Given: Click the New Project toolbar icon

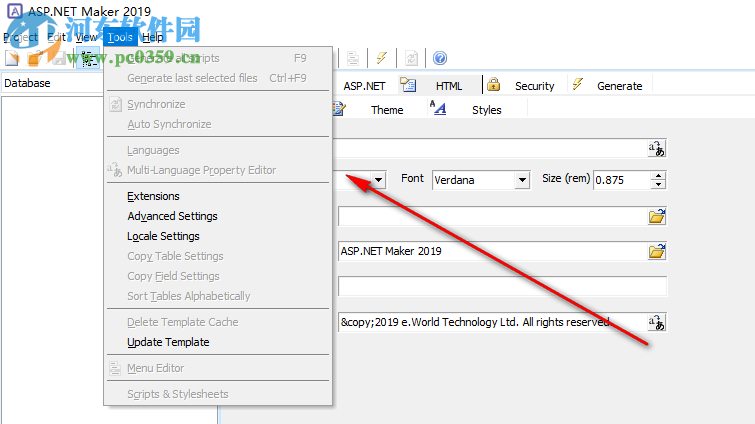Looking at the screenshot, I should coord(12,58).
